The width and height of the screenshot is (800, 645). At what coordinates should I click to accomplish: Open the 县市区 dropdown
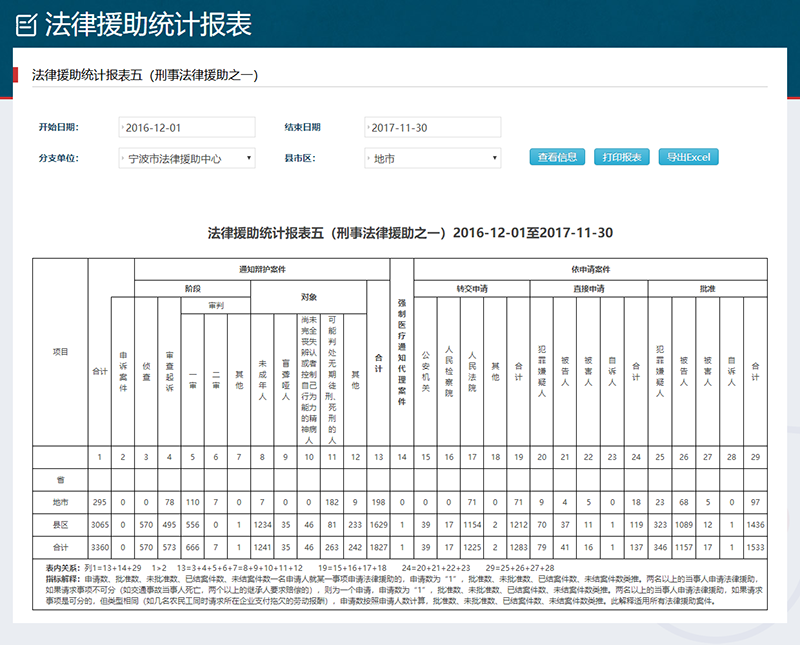pyautogui.click(x=433, y=158)
